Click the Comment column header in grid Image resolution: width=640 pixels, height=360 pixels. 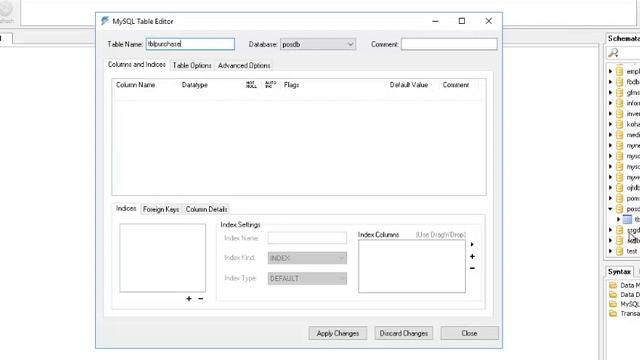tap(456, 85)
